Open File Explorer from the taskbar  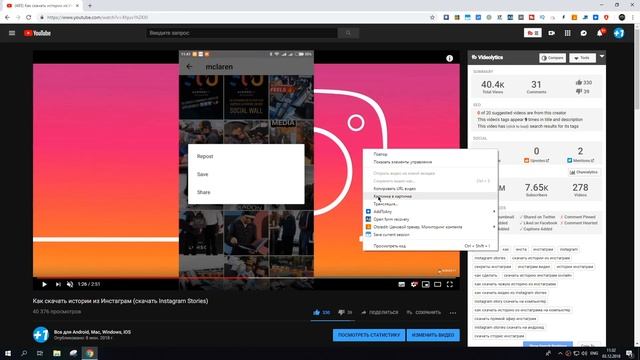coord(57,353)
